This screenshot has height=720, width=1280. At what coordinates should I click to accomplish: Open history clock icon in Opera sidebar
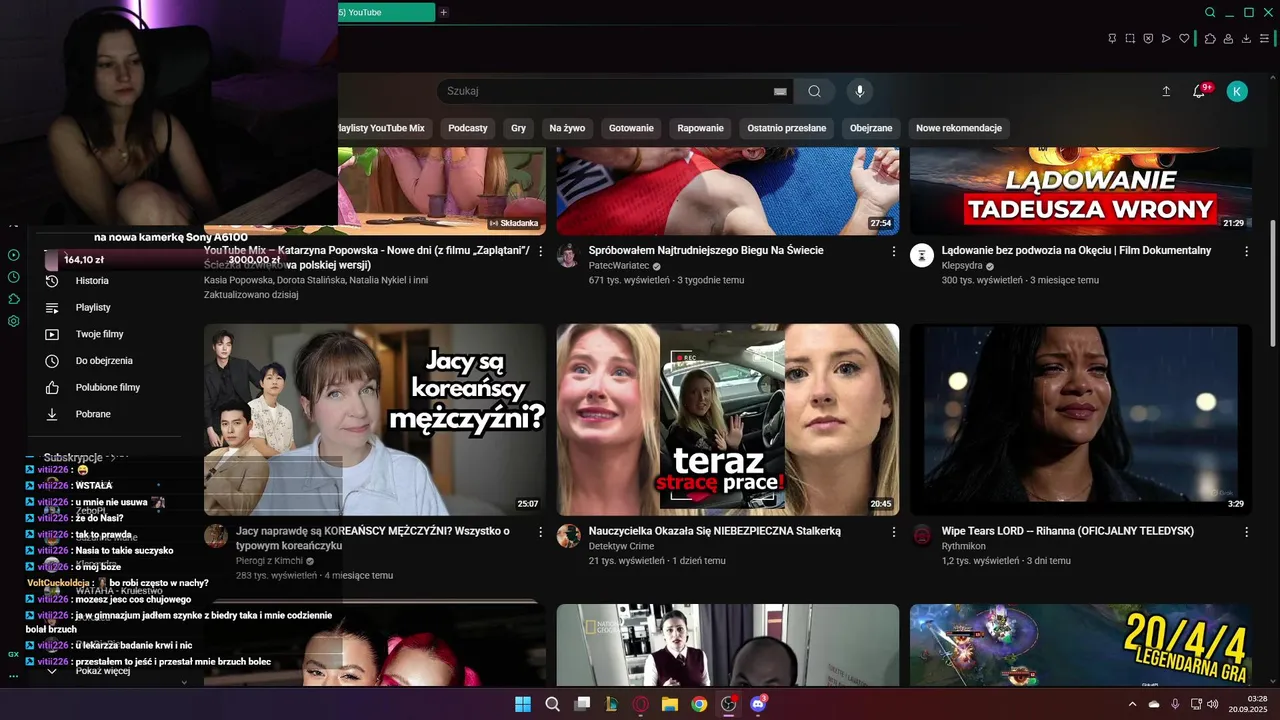(14, 277)
